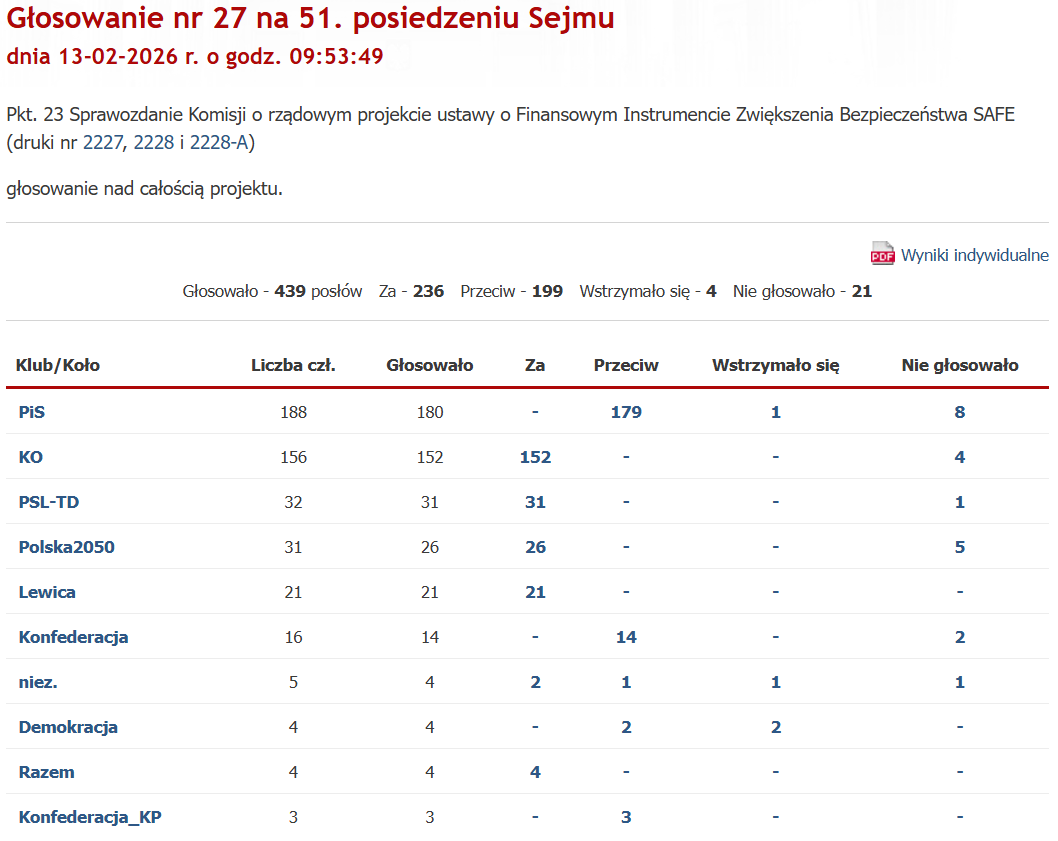Click PiS votes against count 179
This screenshot has height=841, width=1058.
[x=626, y=411]
